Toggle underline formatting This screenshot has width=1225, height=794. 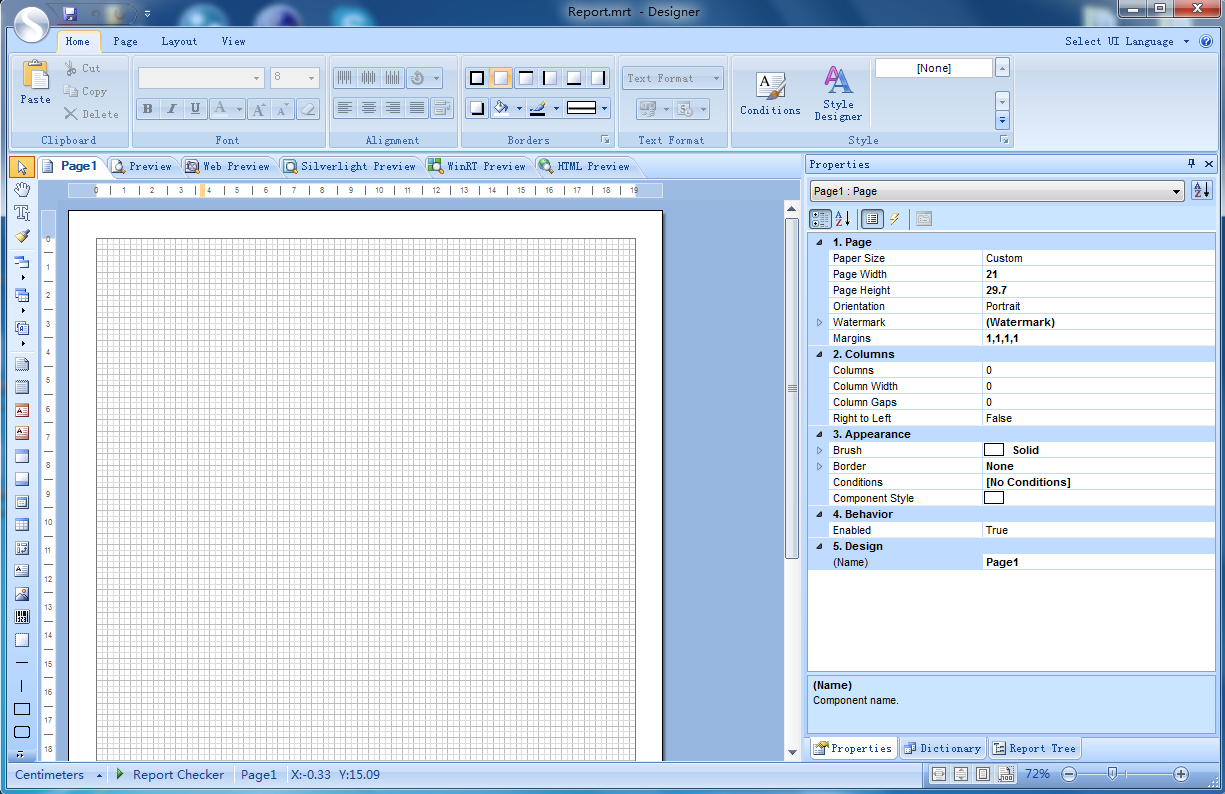[x=195, y=109]
